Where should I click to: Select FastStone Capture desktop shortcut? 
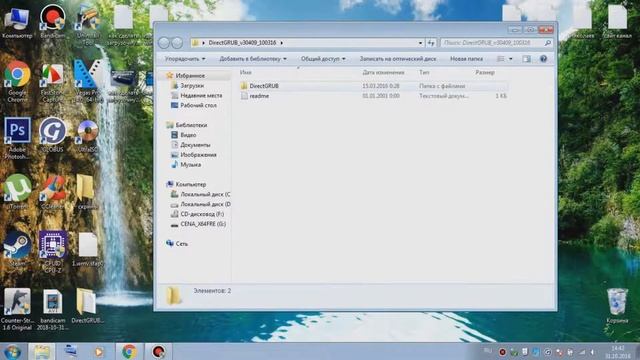(52, 82)
